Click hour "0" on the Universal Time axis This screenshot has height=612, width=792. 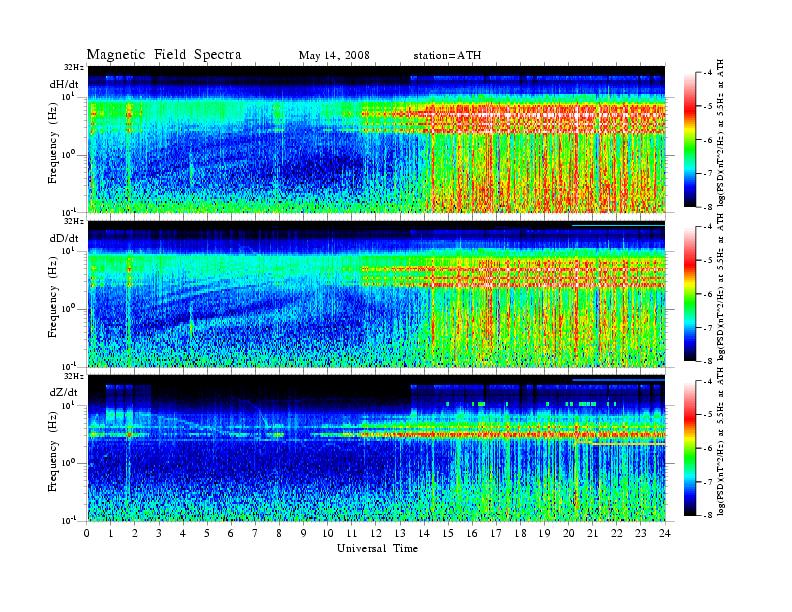87,533
